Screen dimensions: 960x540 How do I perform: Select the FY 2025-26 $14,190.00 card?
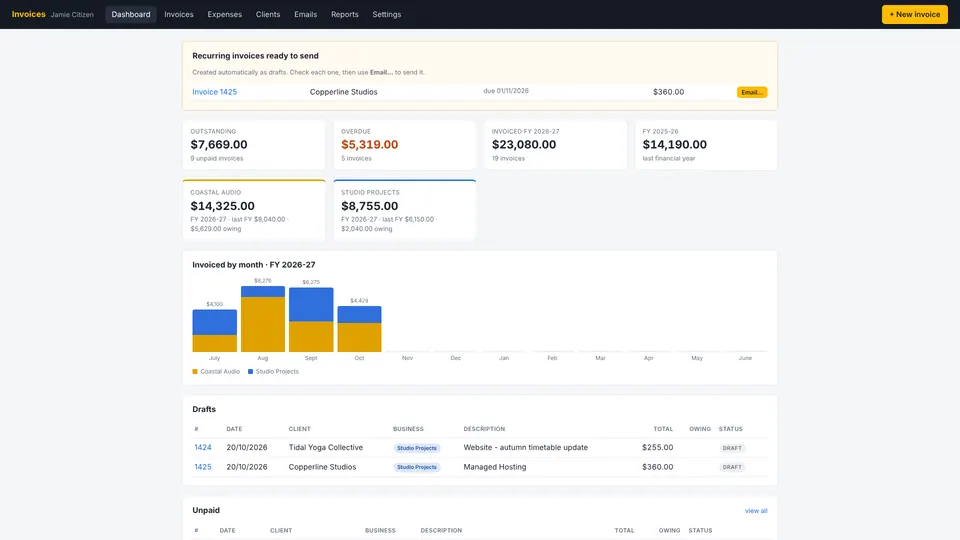(706, 144)
